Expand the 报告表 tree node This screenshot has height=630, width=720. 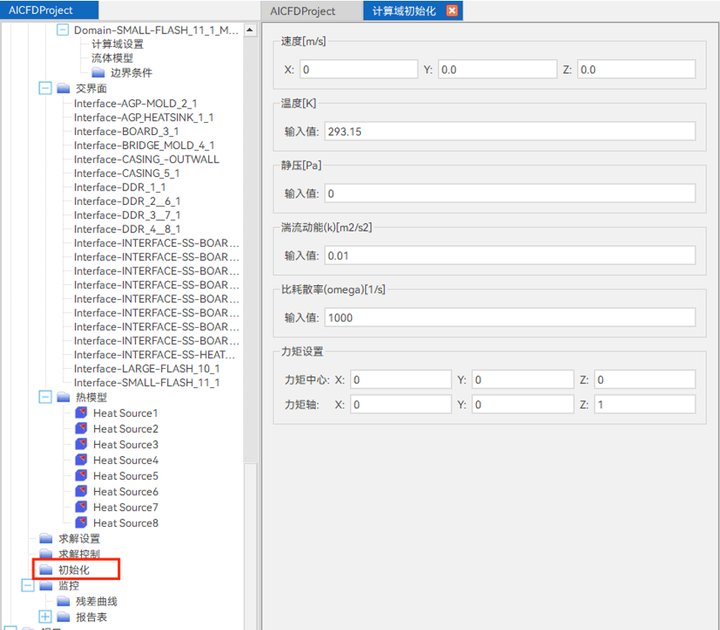point(45,617)
